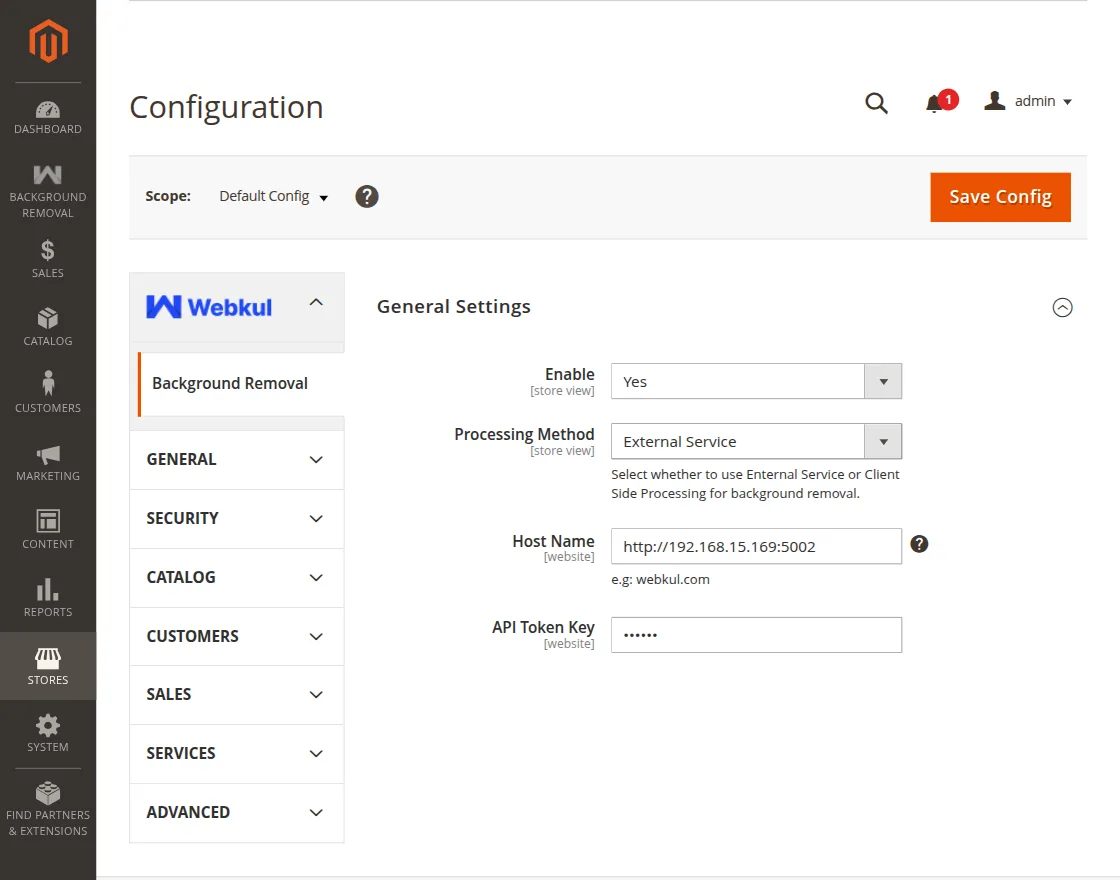The image size is (1120, 880).
Task: Click the Host Name input field
Action: coord(755,546)
